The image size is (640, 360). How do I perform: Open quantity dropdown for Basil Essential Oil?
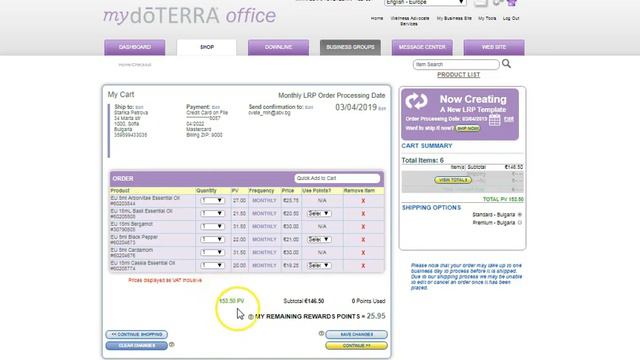[x=212, y=213]
